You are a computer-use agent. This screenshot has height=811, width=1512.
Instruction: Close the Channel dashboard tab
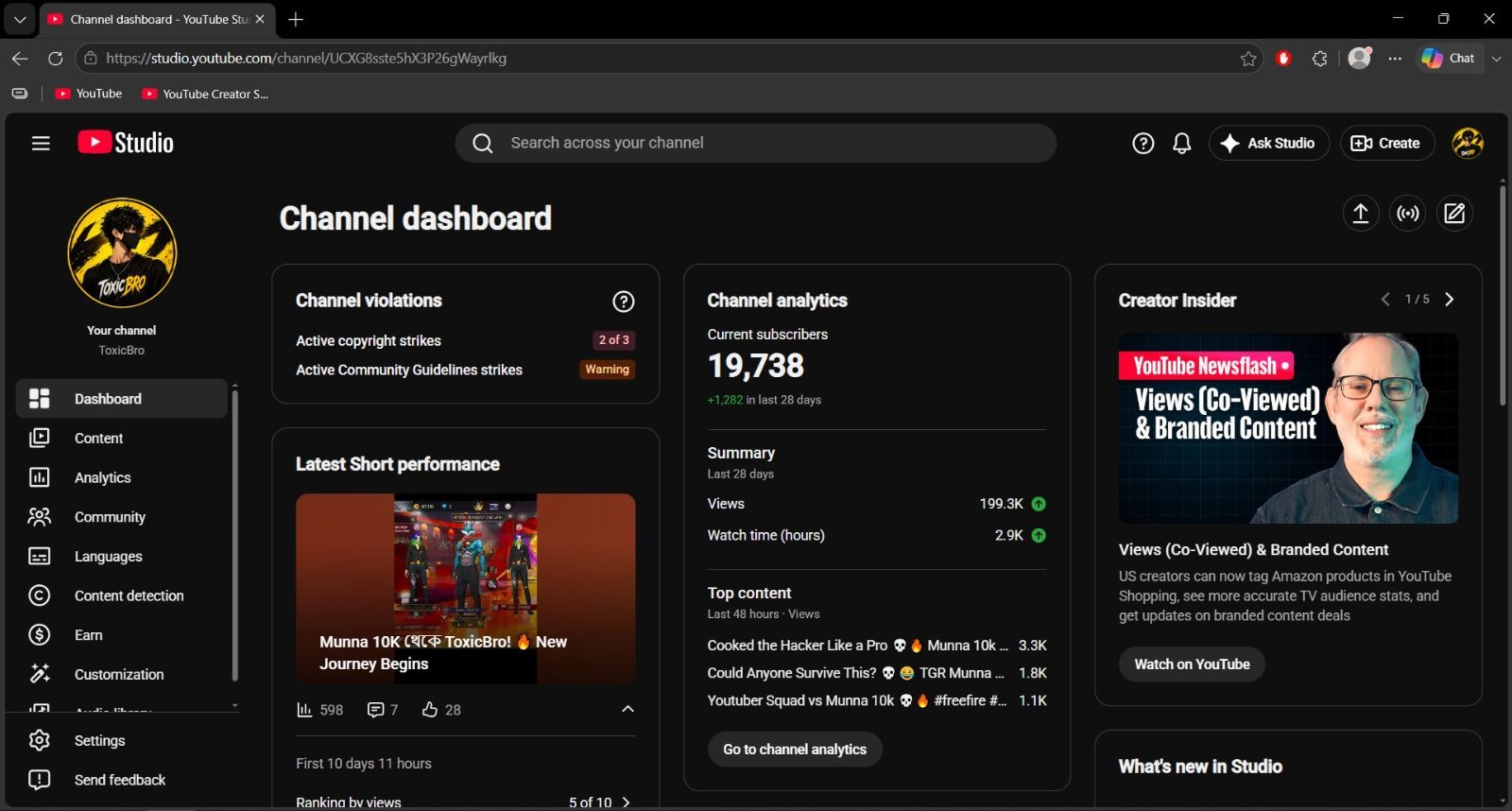[x=260, y=19]
